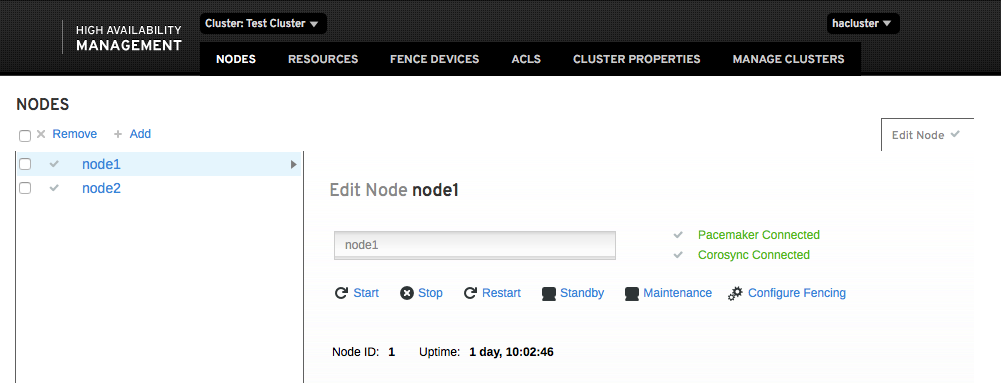Click the X icon beside Remove
Viewport: 1001px width, 383px height.
[41, 134]
